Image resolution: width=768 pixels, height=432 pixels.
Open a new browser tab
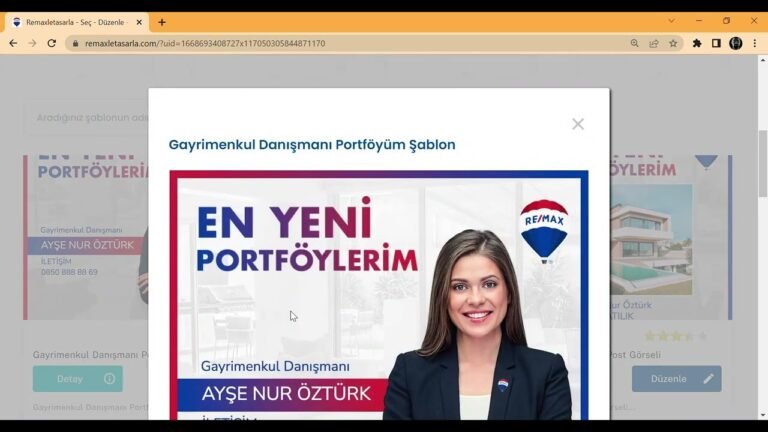click(162, 22)
